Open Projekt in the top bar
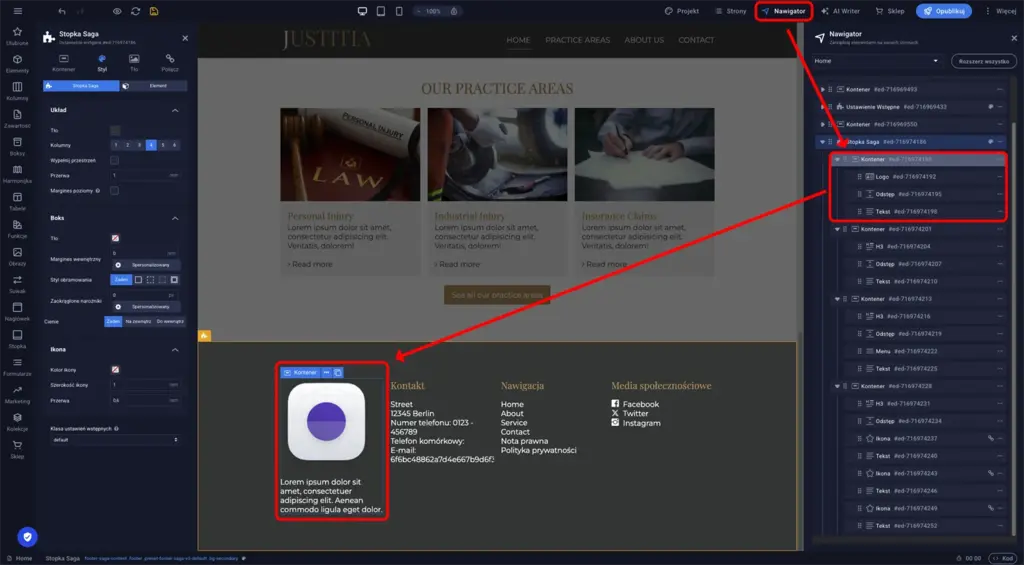Screen dimensions: 1024x565 (682, 11)
